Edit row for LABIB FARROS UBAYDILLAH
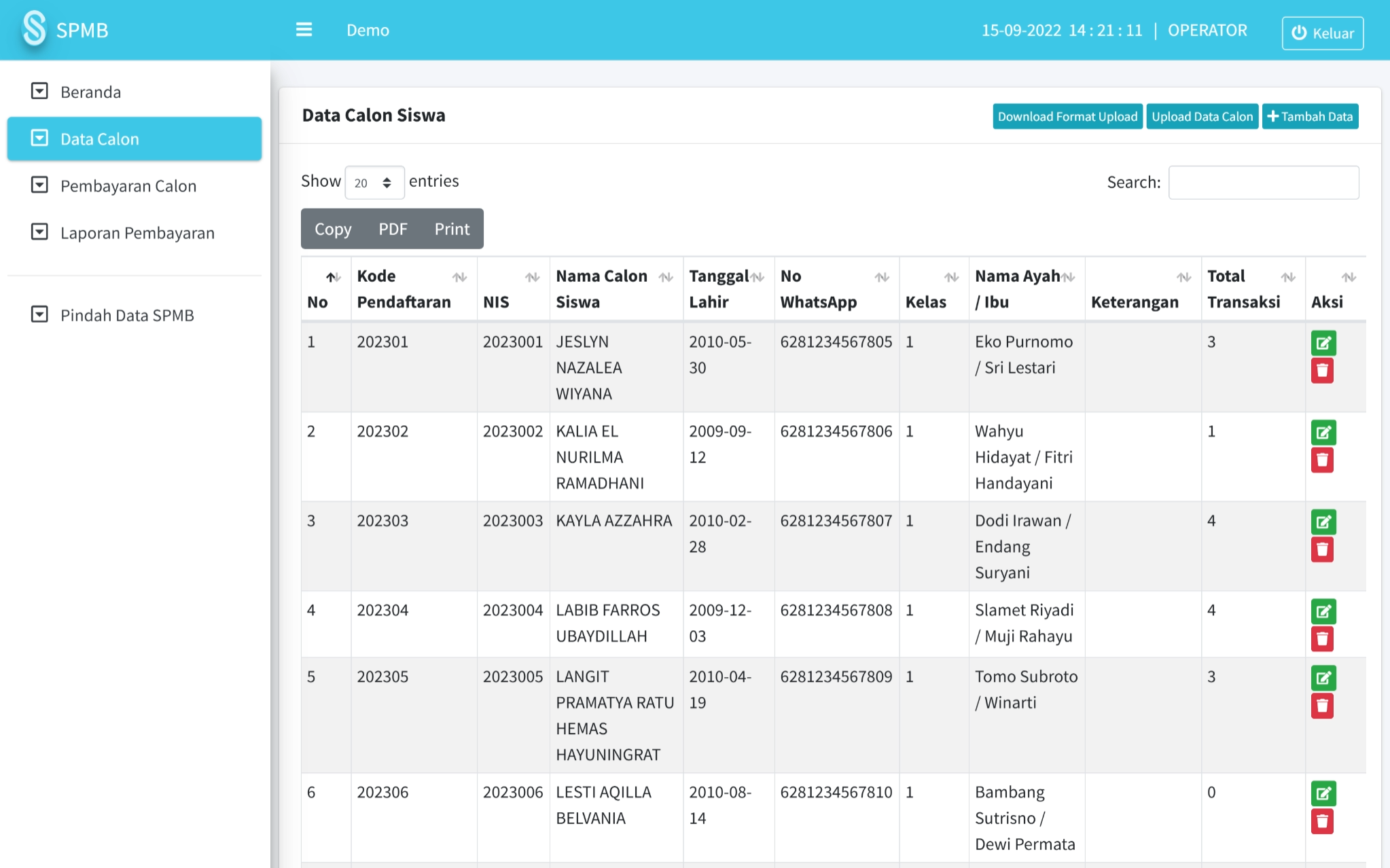1390x868 pixels. [1323, 612]
